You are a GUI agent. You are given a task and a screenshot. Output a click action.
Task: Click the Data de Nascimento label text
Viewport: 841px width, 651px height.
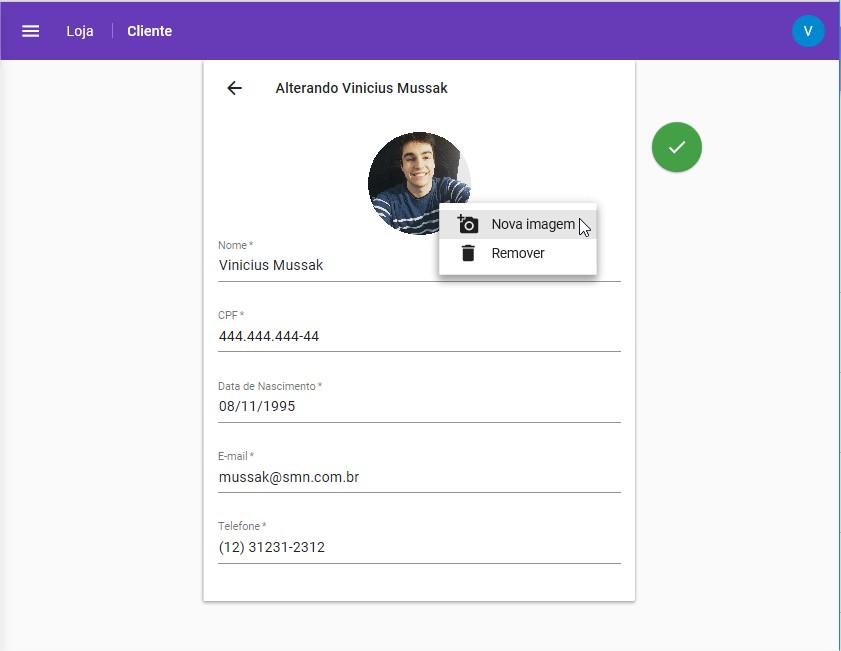pyautogui.click(x=267, y=386)
